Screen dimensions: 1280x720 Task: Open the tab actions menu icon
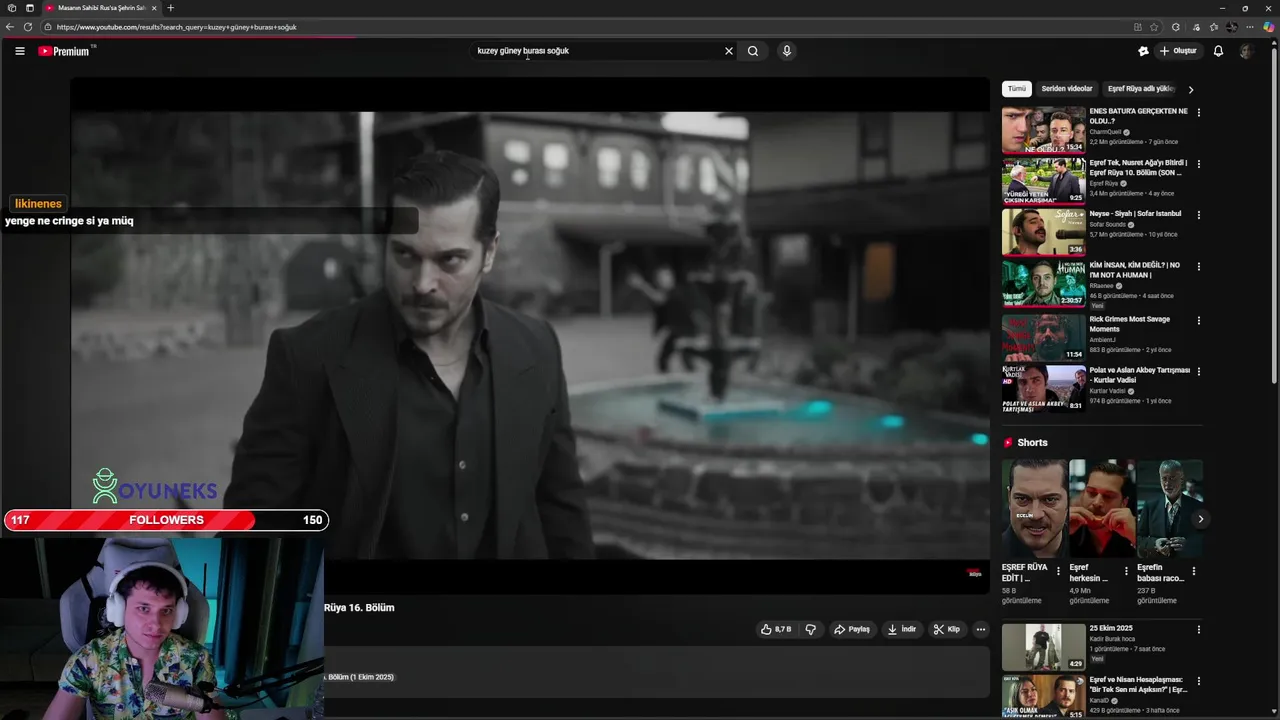pos(30,8)
